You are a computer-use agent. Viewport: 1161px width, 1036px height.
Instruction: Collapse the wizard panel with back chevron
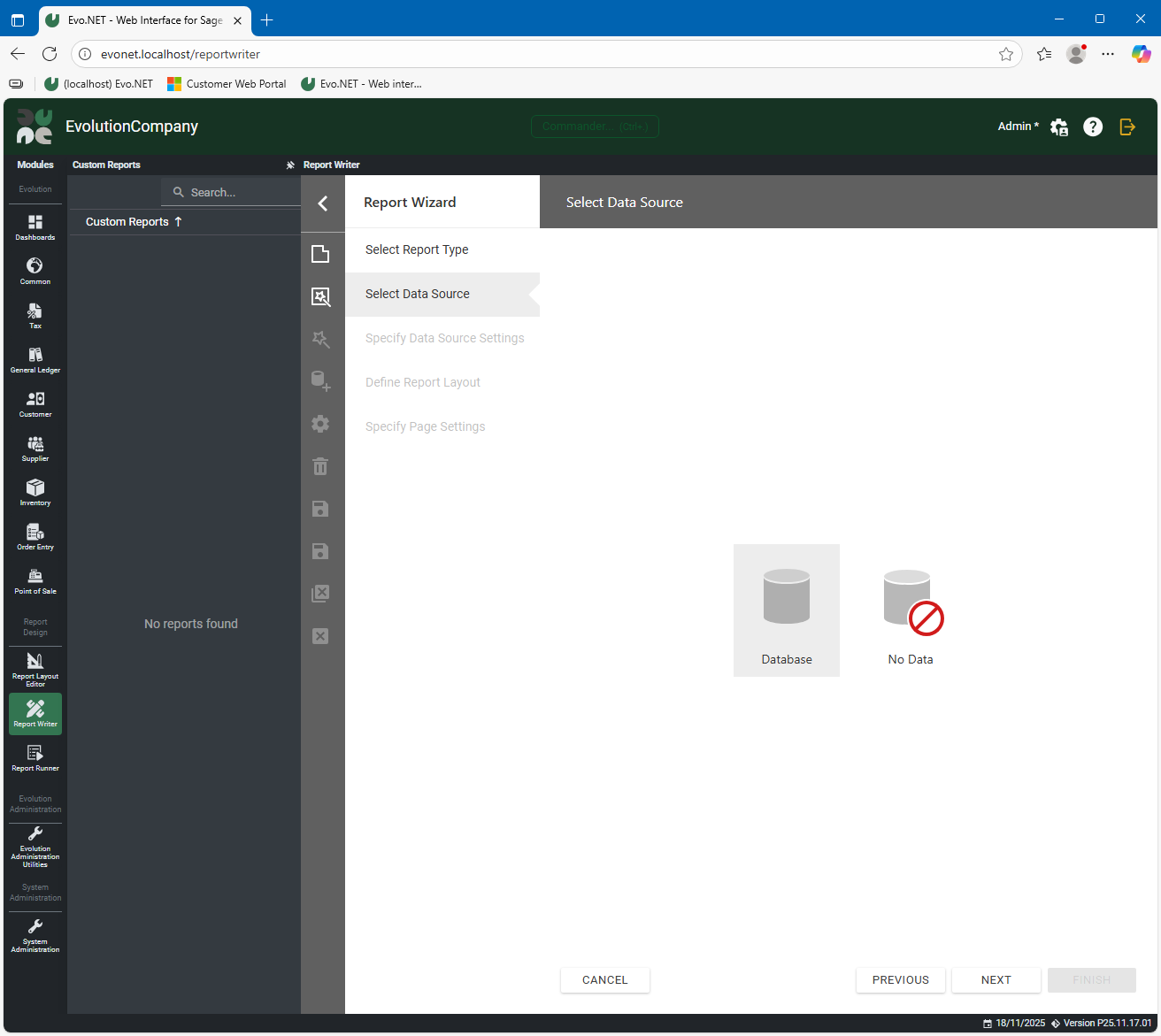pyautogui.click(x=323, y=203)
